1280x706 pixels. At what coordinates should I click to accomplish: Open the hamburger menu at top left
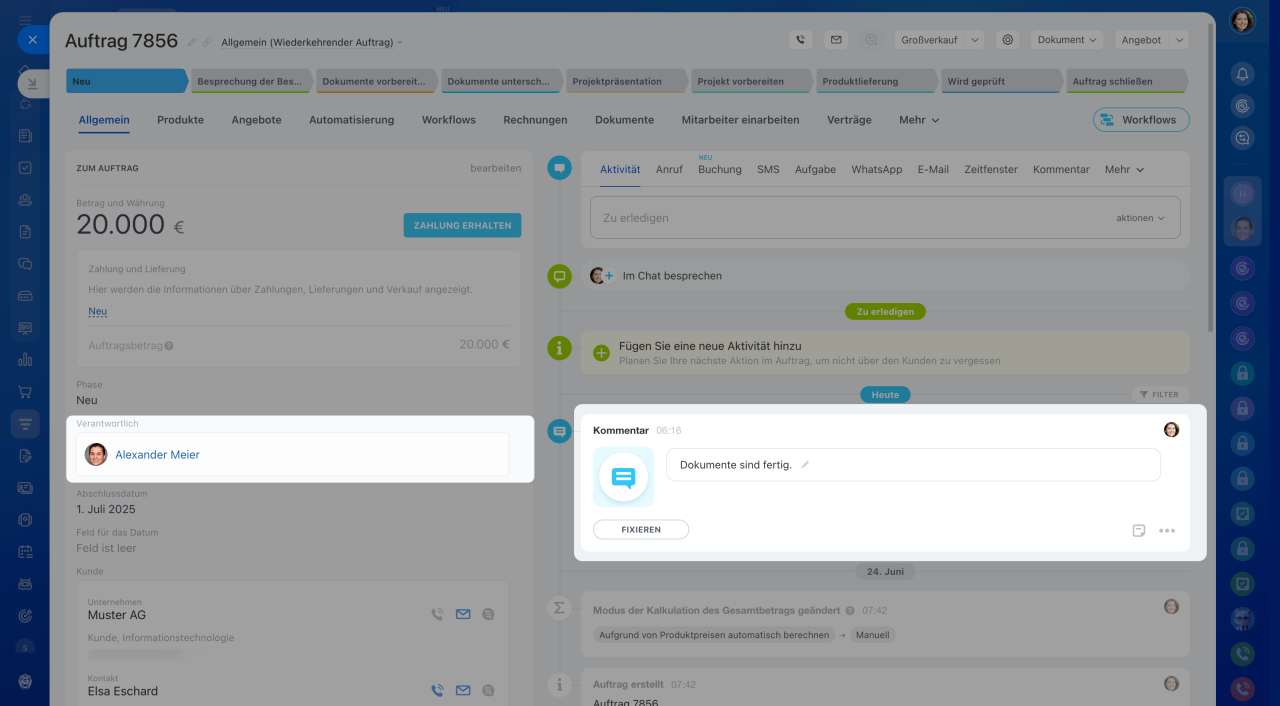coord(25,20)
